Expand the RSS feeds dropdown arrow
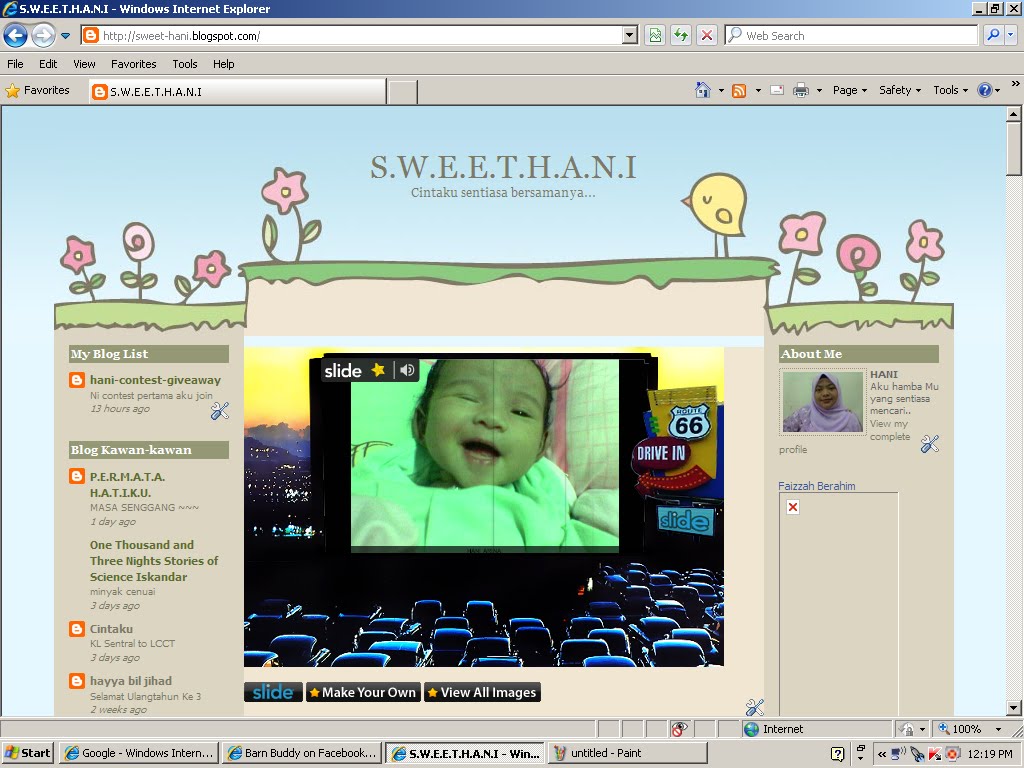 pyautogui.click(x=758, y=91)
